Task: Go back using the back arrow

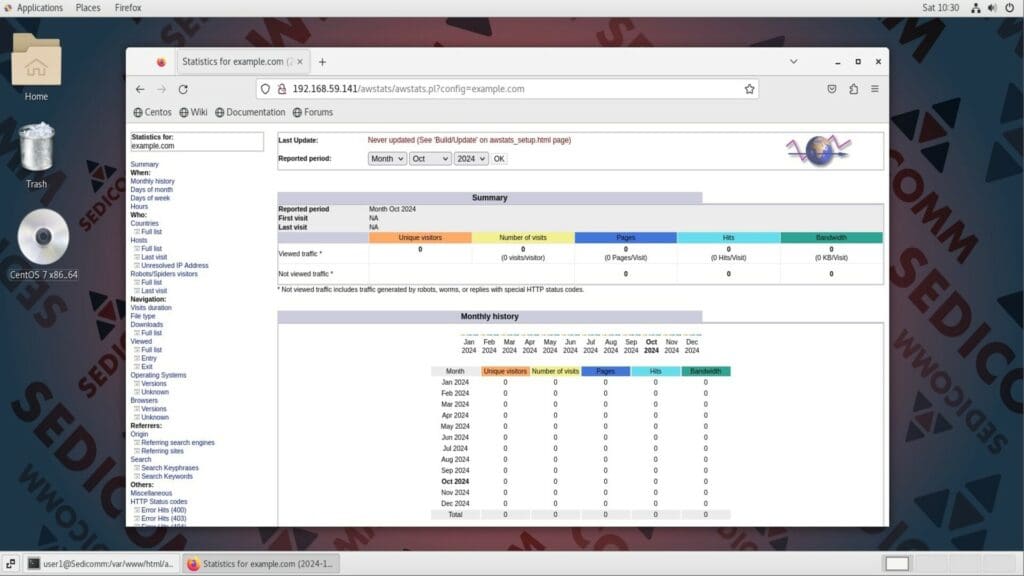Action: 140,88
